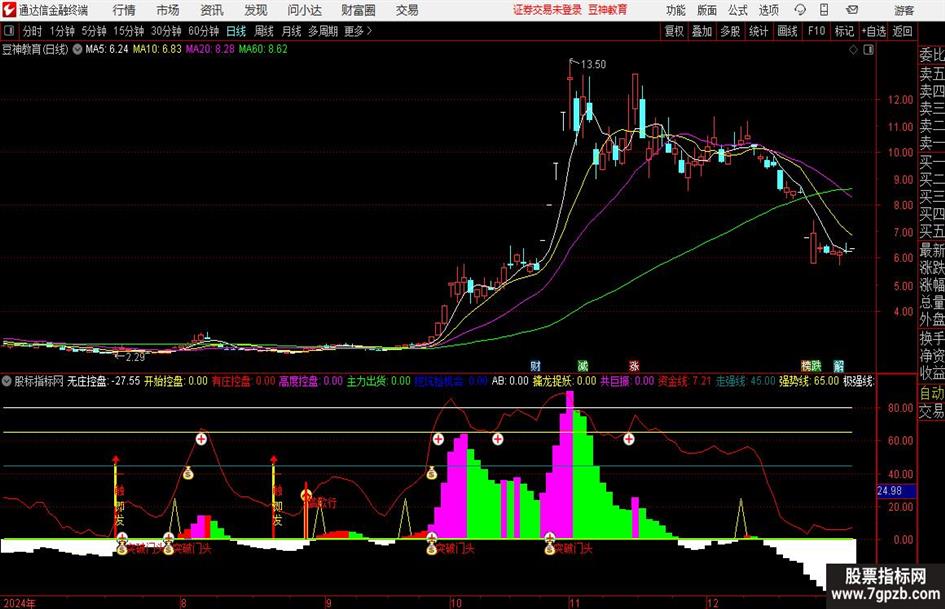Click the 返回 back button
Viewport: 945px width, 609px height.
902,31
